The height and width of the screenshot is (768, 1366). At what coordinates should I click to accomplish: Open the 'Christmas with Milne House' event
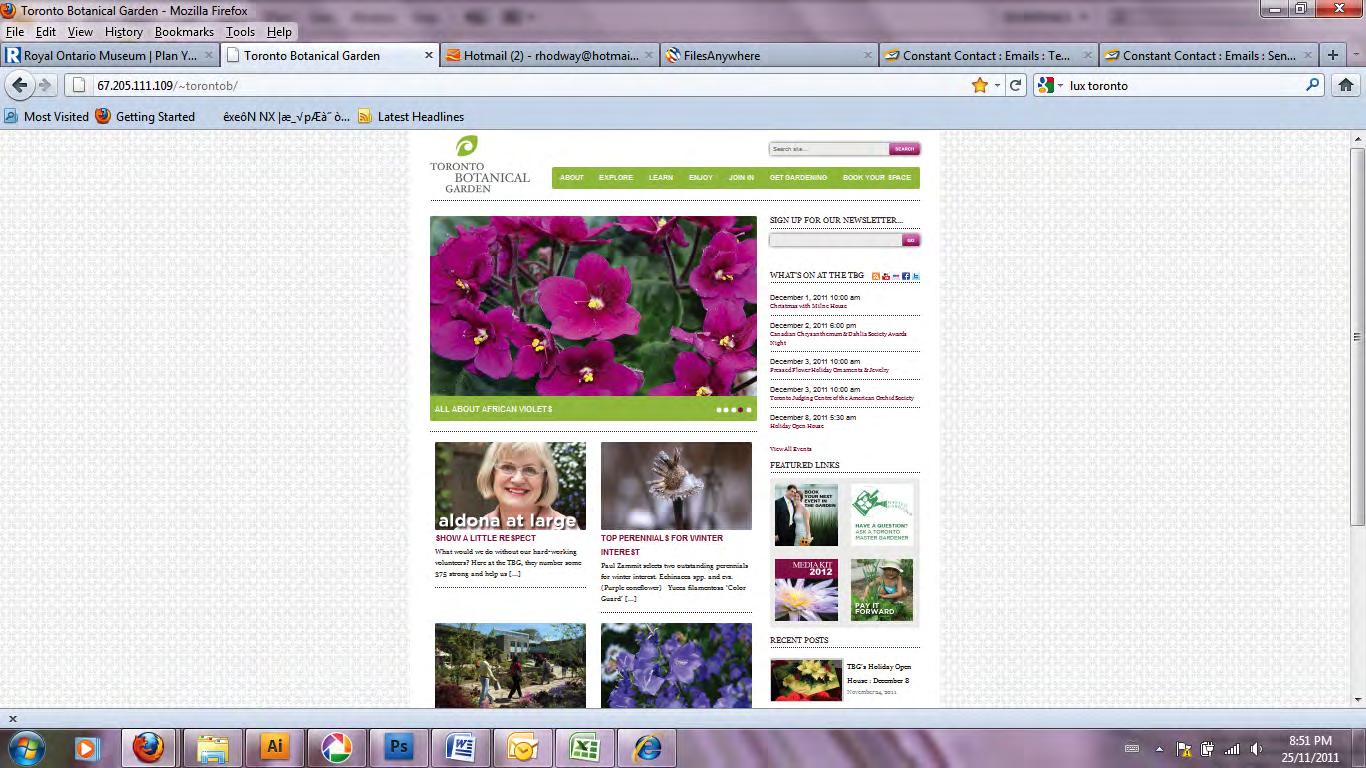808,306
